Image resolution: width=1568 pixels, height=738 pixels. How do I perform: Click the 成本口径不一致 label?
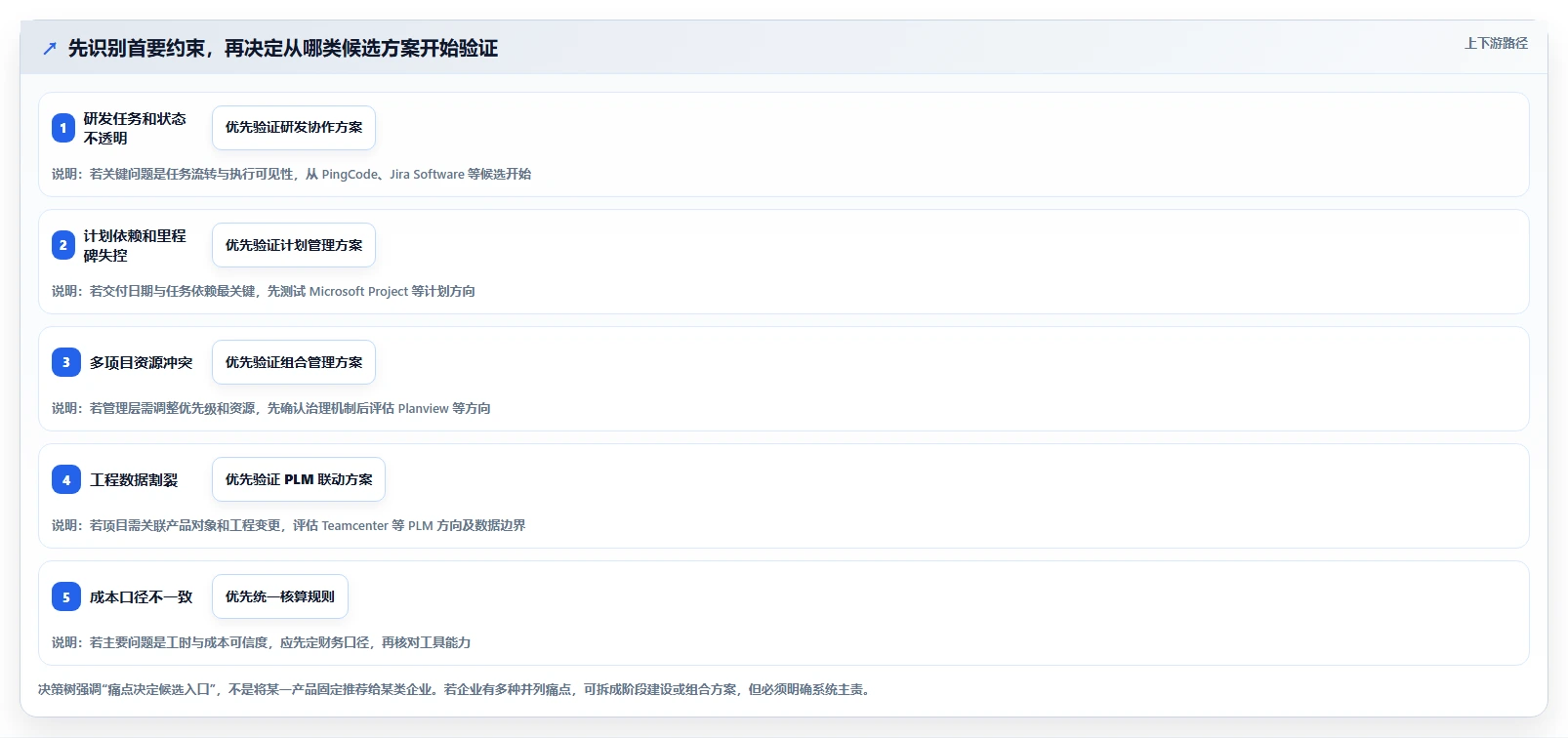click(x=142, y=596)
